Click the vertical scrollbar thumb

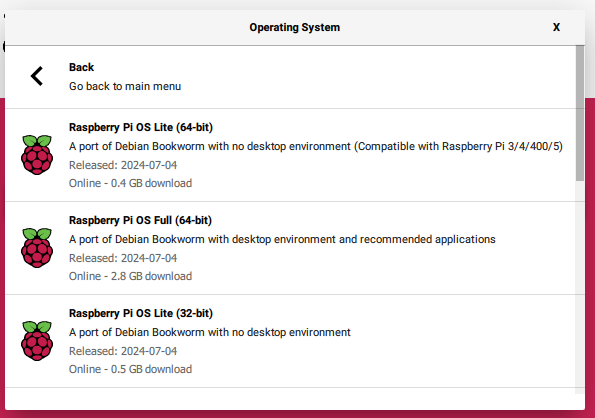[x=579, y=113]
